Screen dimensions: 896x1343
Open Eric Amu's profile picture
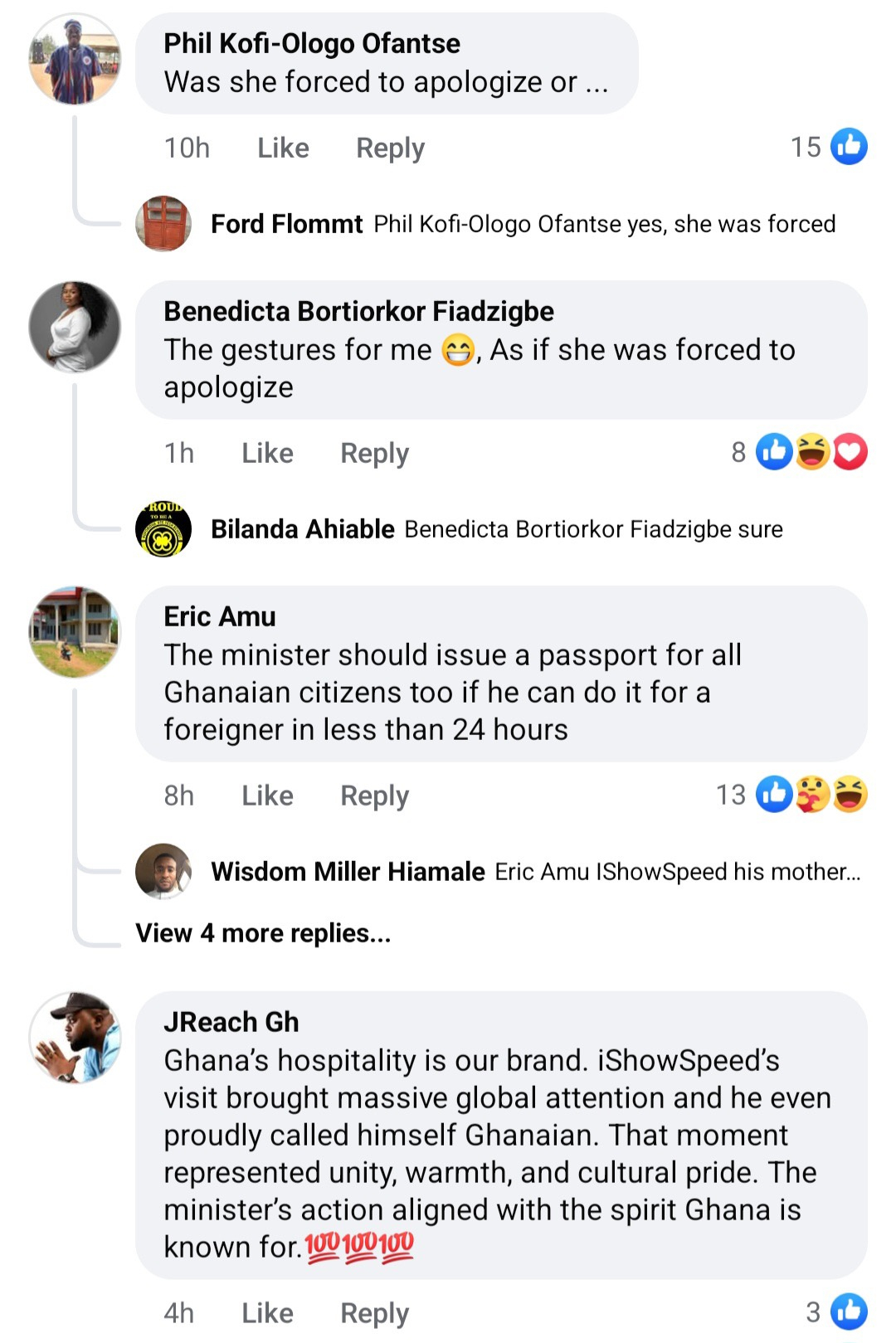click(75, 632)
